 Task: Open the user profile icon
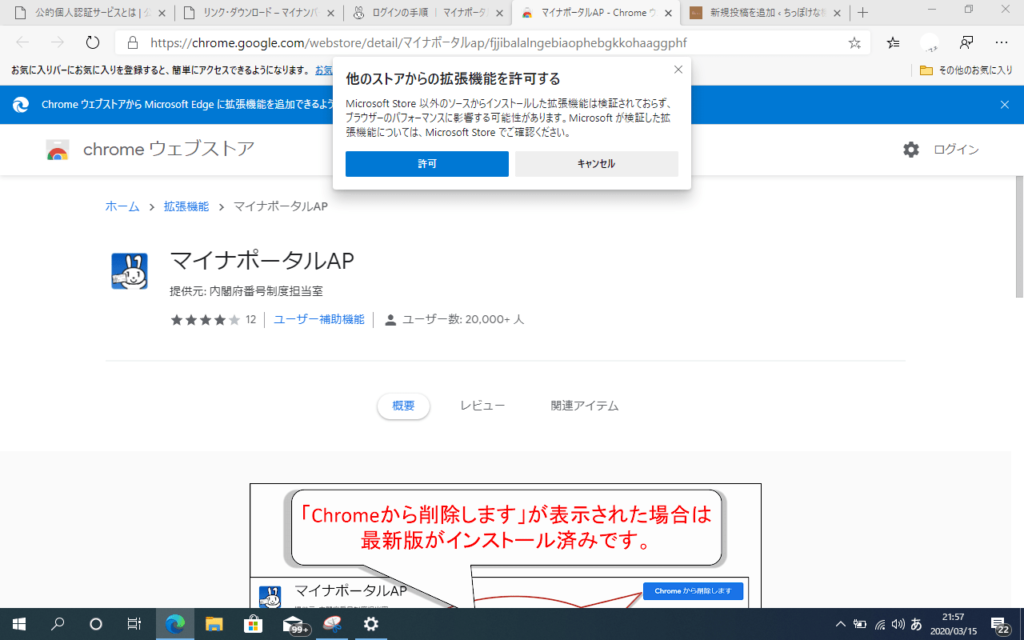click(929, 43)
